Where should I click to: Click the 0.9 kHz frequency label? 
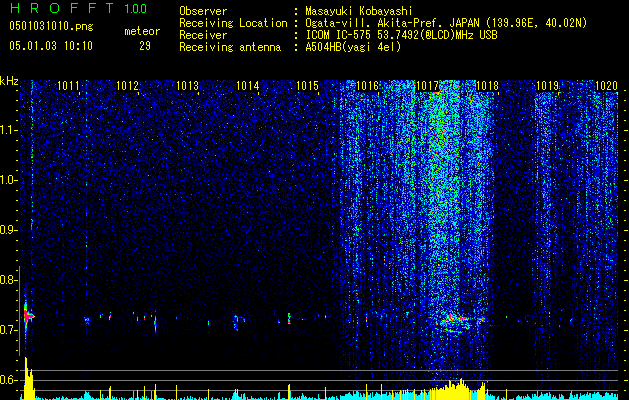[x=9, y=230]
